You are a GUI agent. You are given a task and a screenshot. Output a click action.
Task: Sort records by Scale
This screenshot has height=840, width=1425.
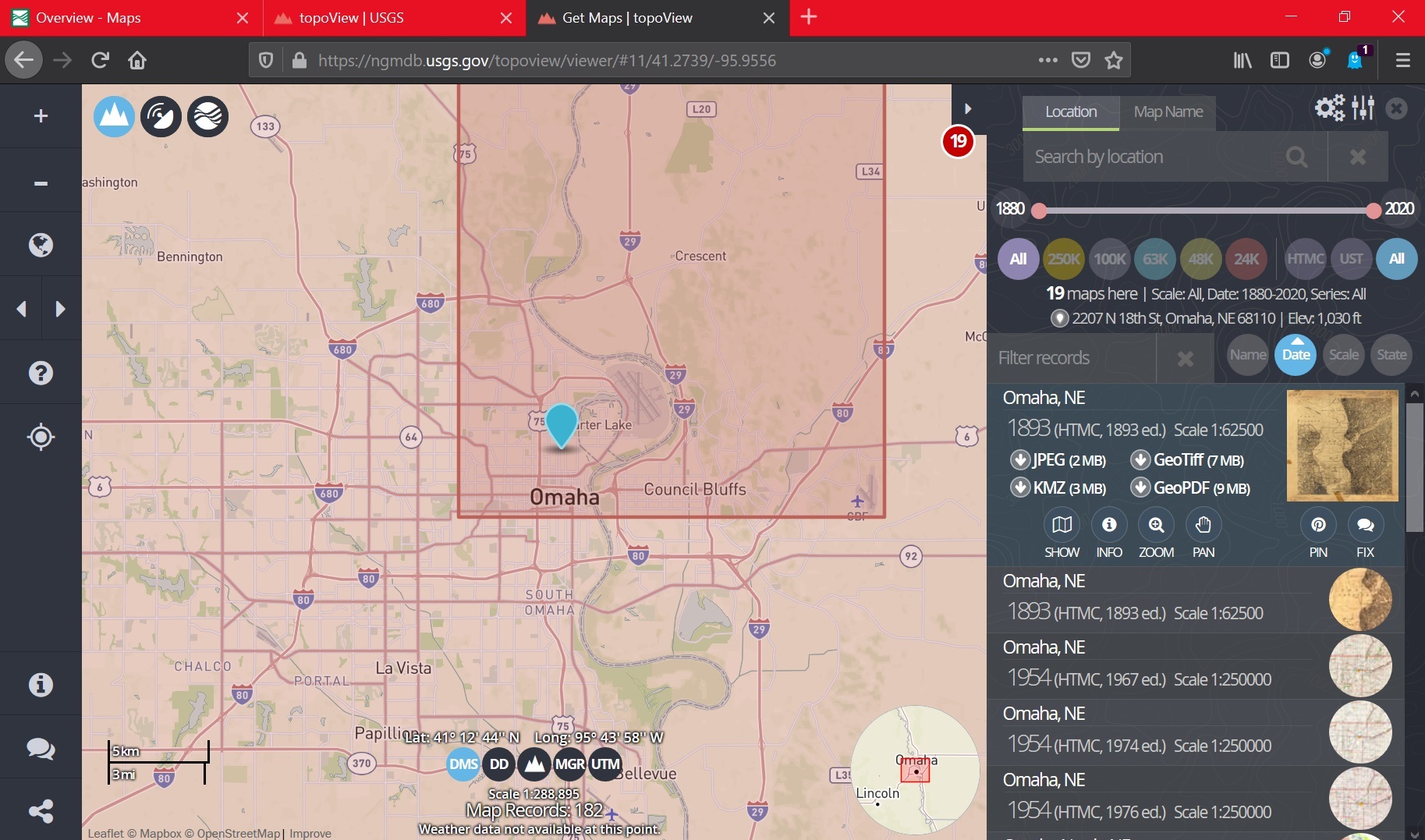(x=1344, y=355)
